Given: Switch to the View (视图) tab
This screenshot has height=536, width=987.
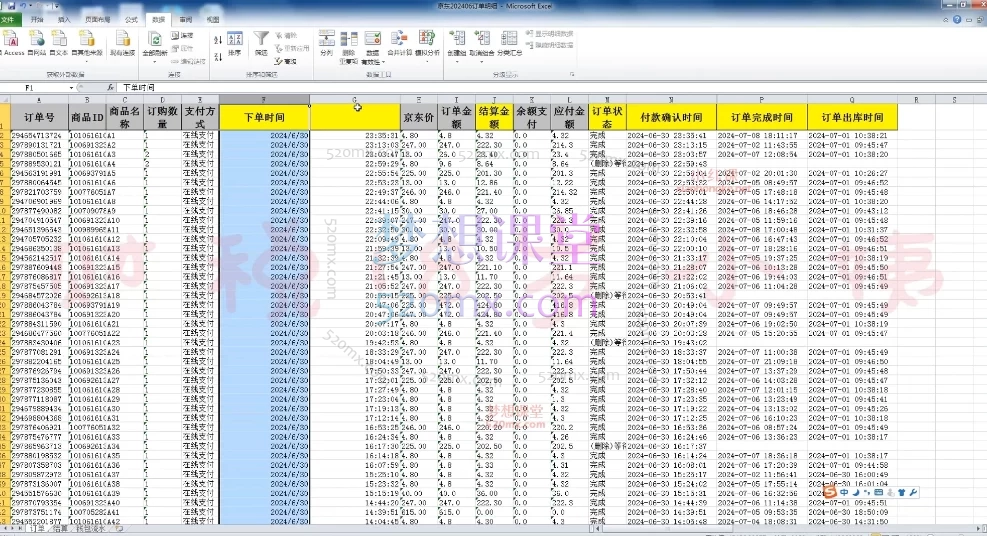Looking at the screenshot, I should click(213, 20).
